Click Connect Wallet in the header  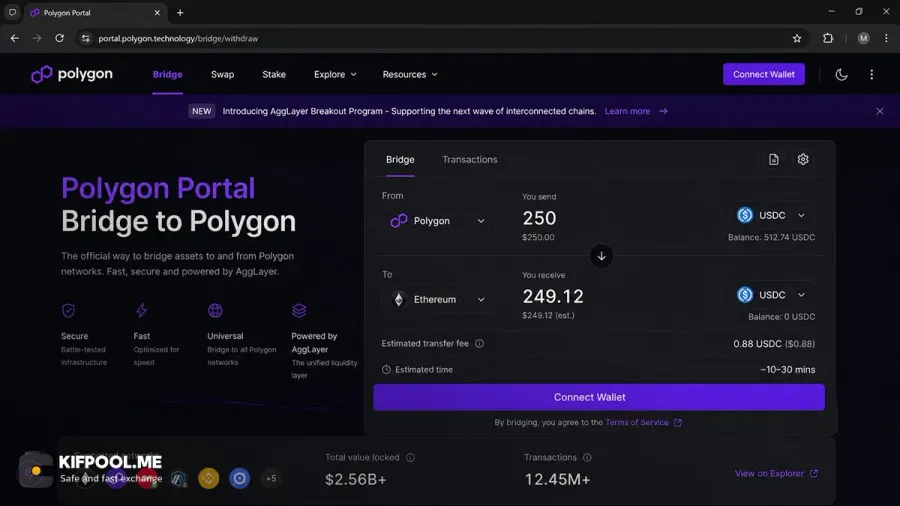pos(763,74)
